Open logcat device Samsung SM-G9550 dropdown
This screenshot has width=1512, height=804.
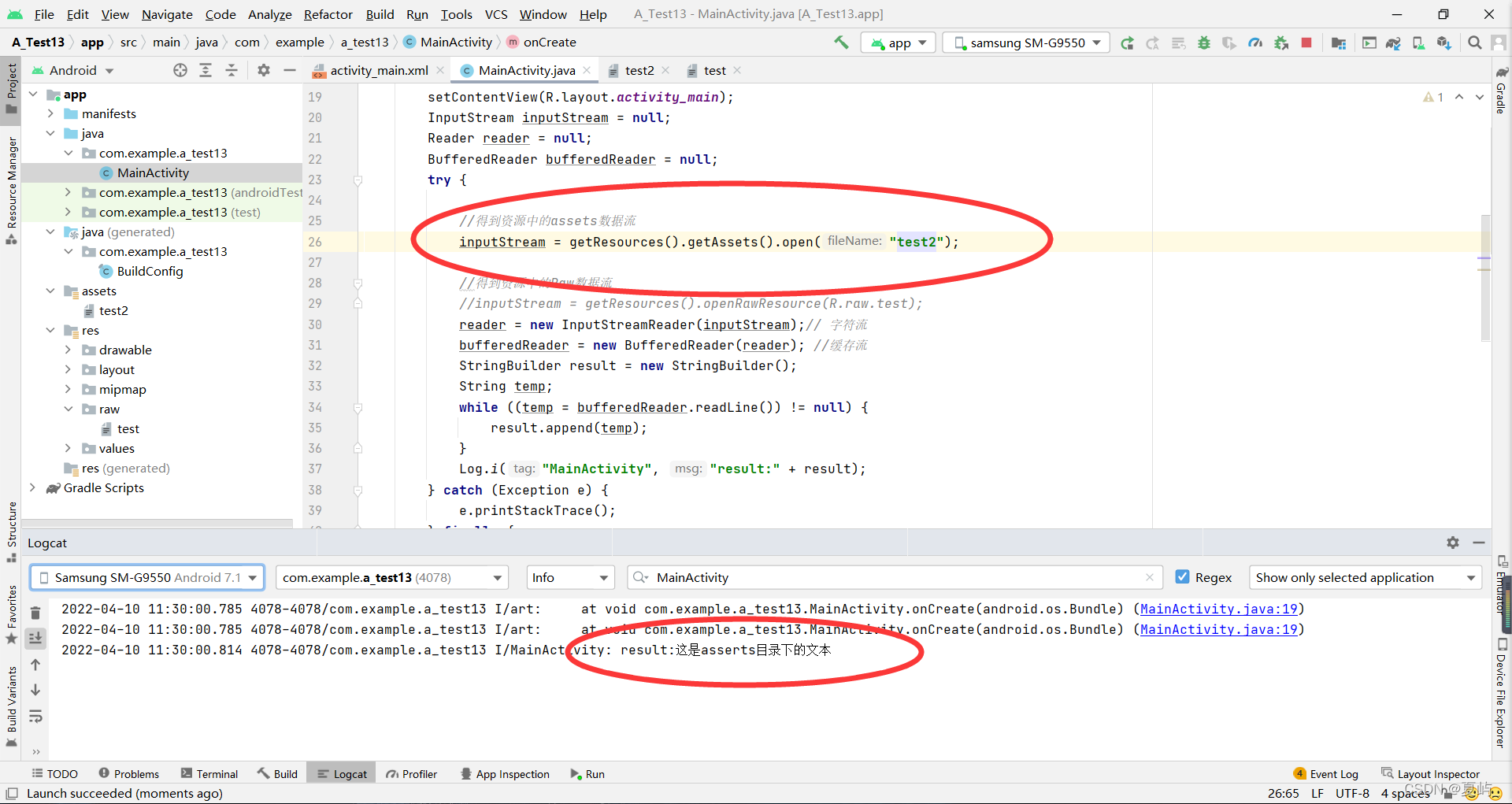click(147, 577)
